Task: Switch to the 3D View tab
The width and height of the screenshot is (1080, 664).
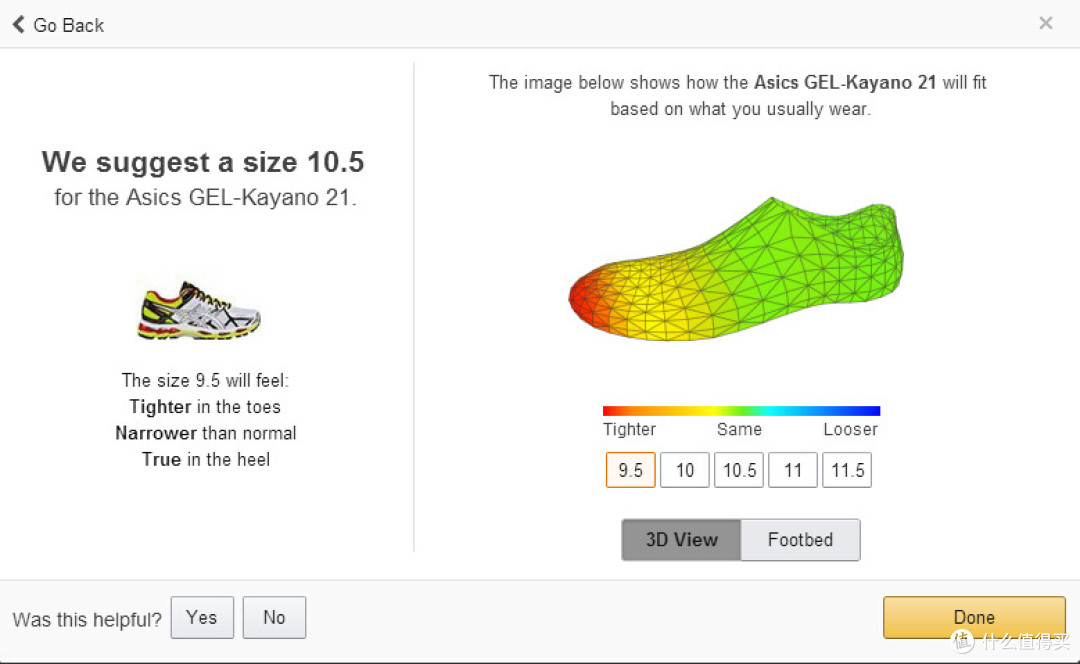Action: pyautogui.click(x=681, y=539)
